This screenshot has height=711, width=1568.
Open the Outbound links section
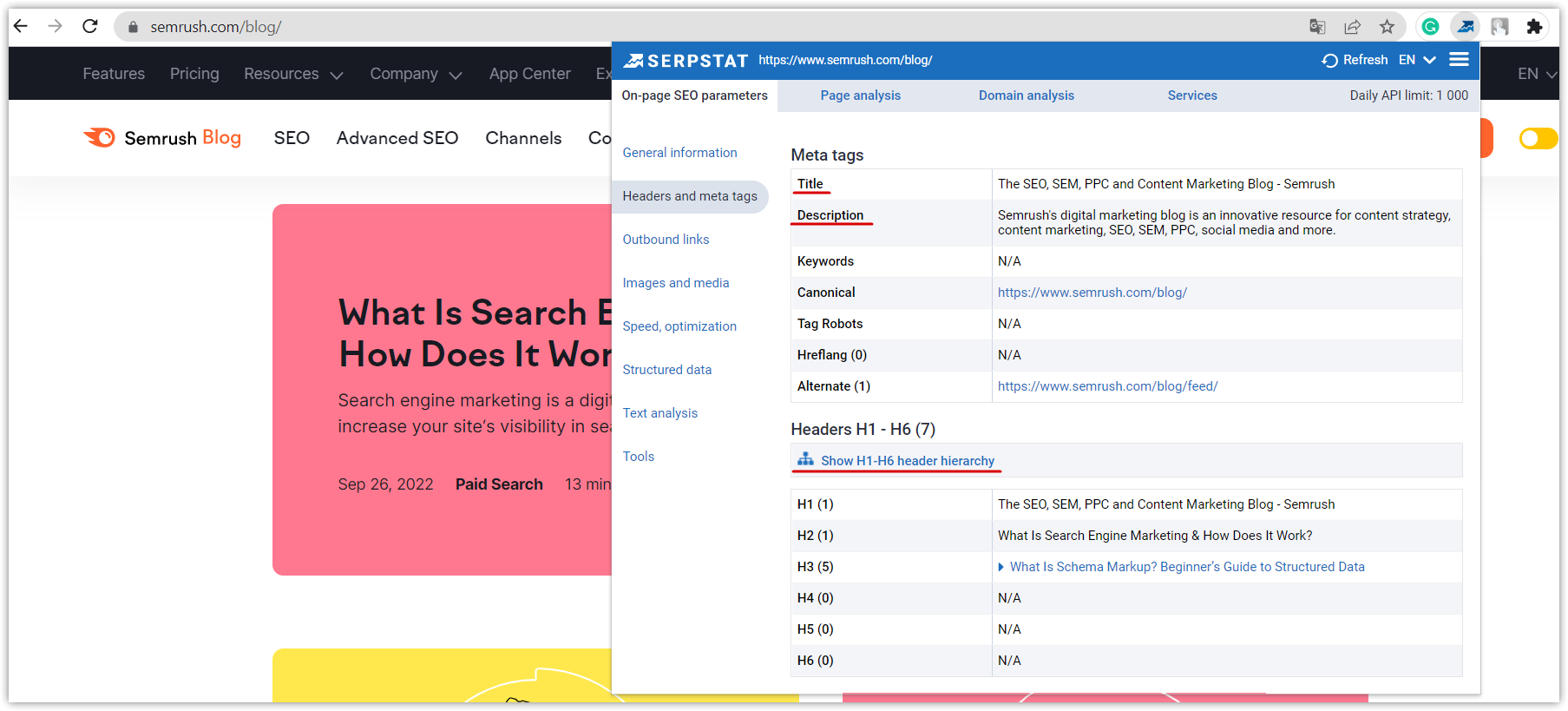point(666,240)
